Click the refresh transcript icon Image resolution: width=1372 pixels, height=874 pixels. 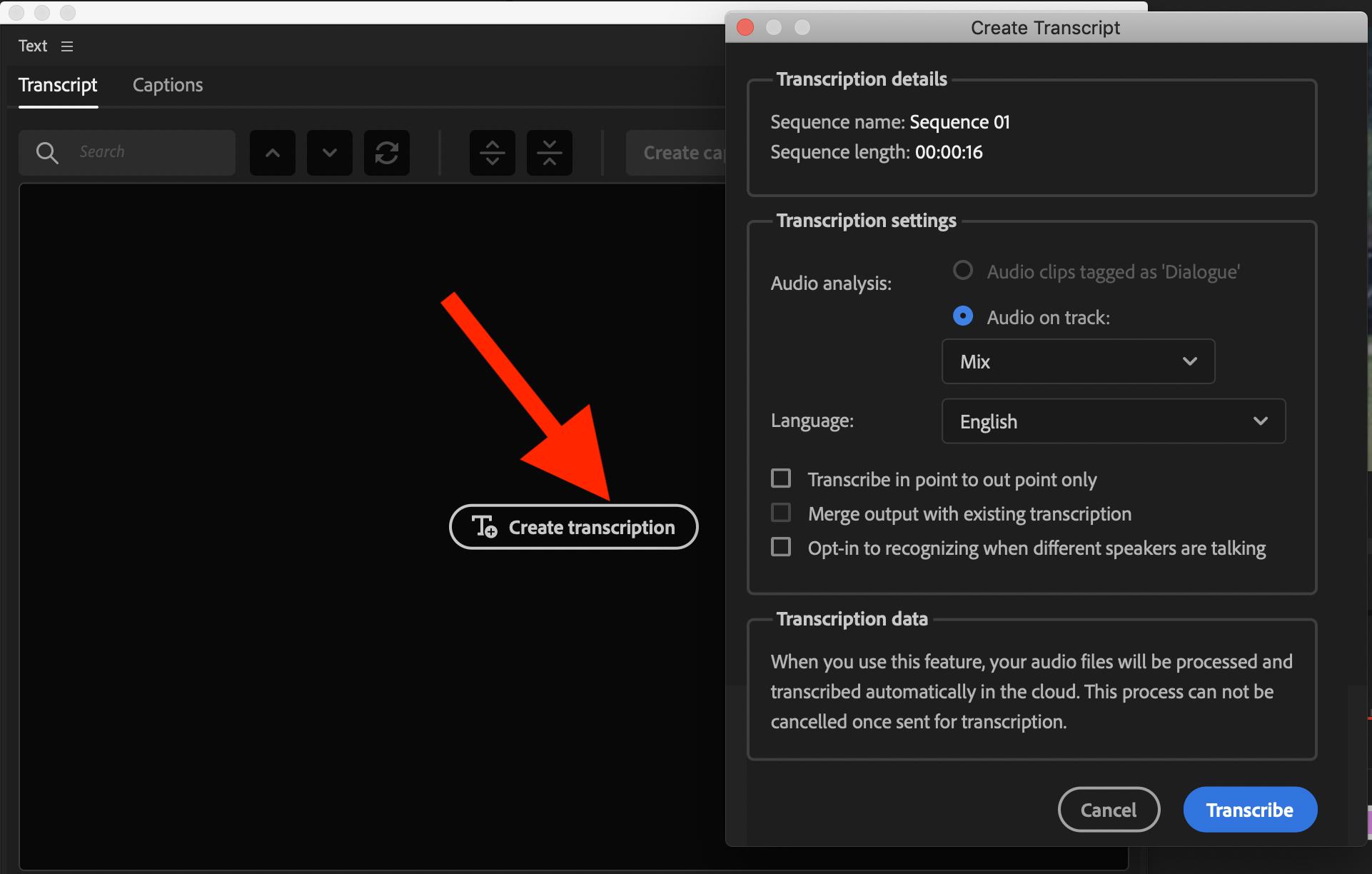386,152
